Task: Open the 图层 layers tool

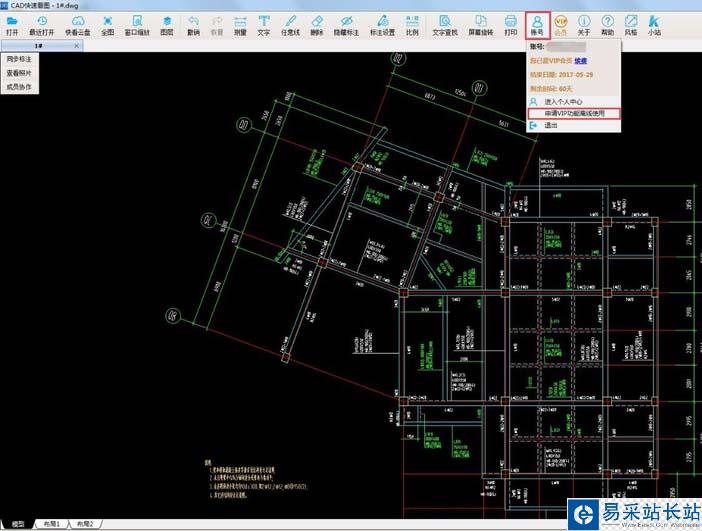Action: pyautogui.click(x=167, y=26)
